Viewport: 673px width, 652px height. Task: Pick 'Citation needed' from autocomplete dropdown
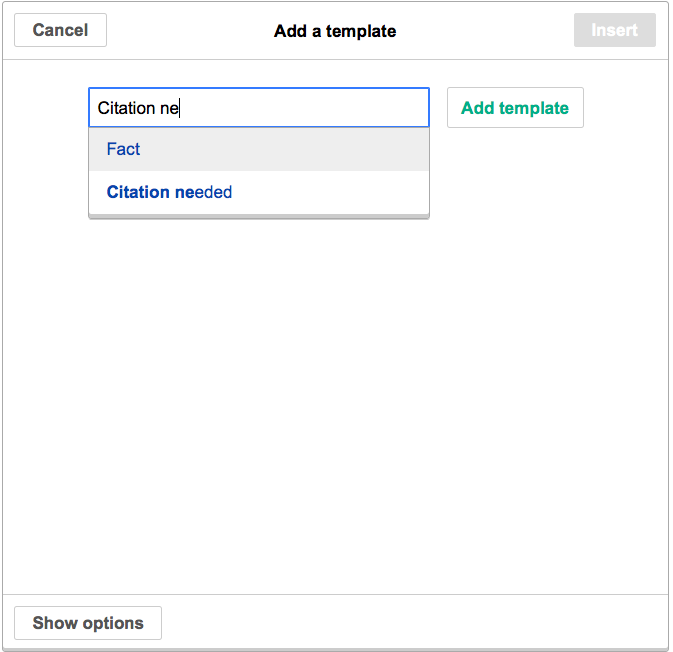169,192
